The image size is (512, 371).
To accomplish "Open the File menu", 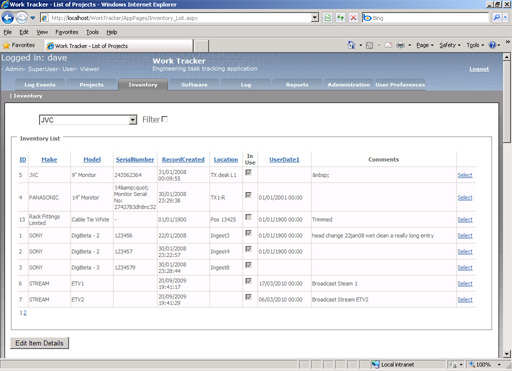I will click(x=8, y=32).
